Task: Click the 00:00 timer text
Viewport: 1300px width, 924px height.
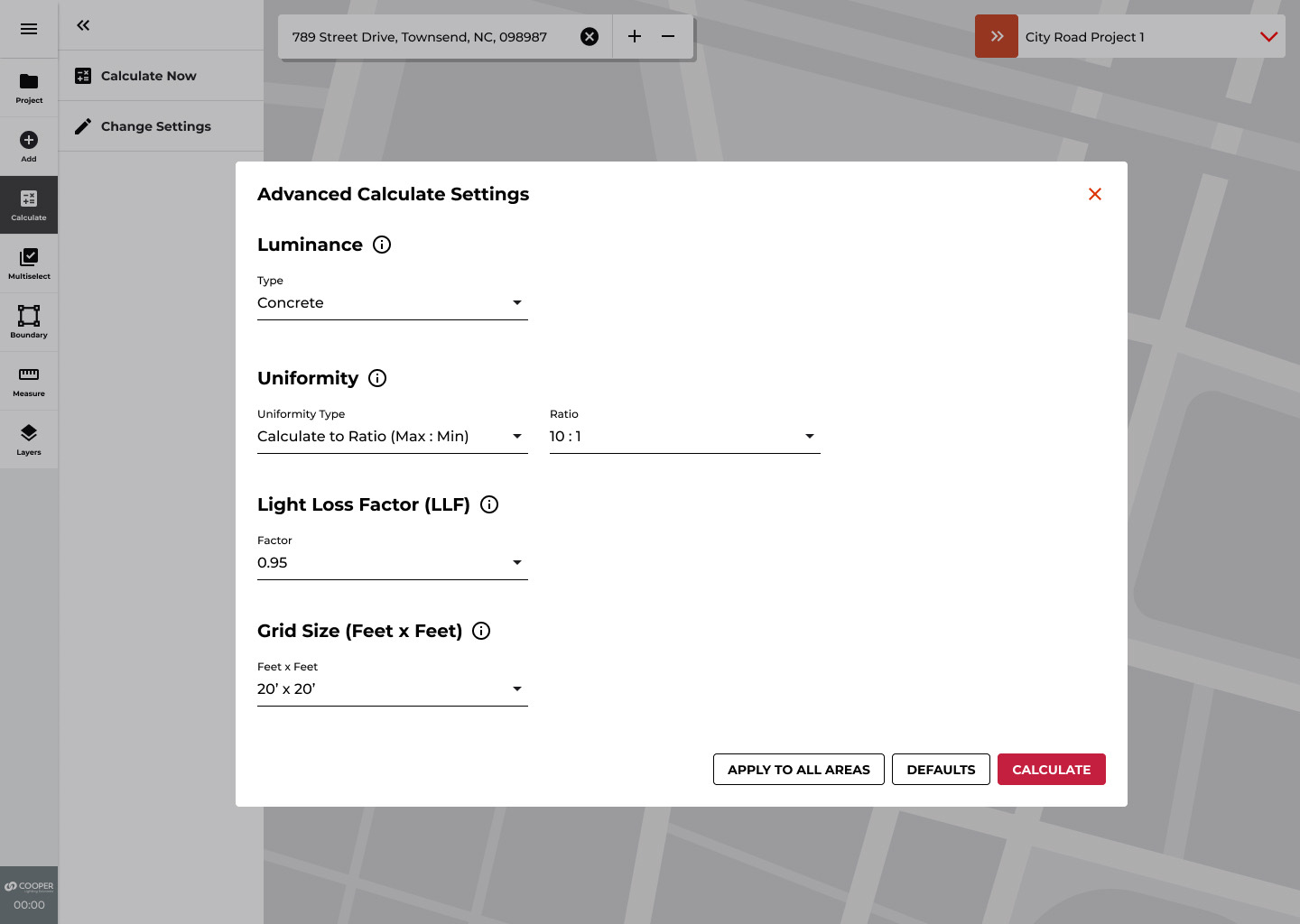Action: coord(29,905)
